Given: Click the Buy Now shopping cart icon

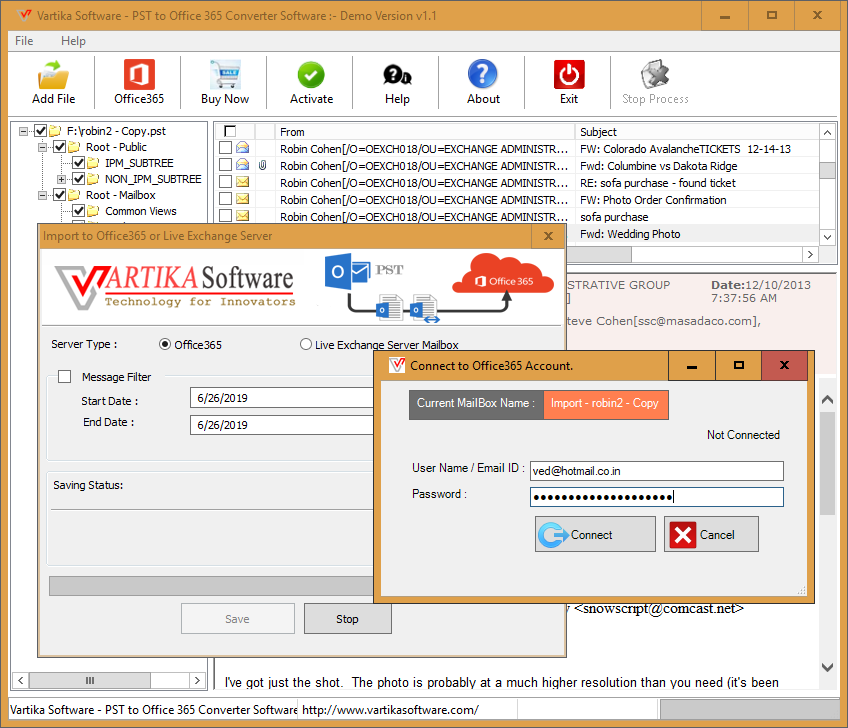Looking at the screenshot, I should [225, 75].
